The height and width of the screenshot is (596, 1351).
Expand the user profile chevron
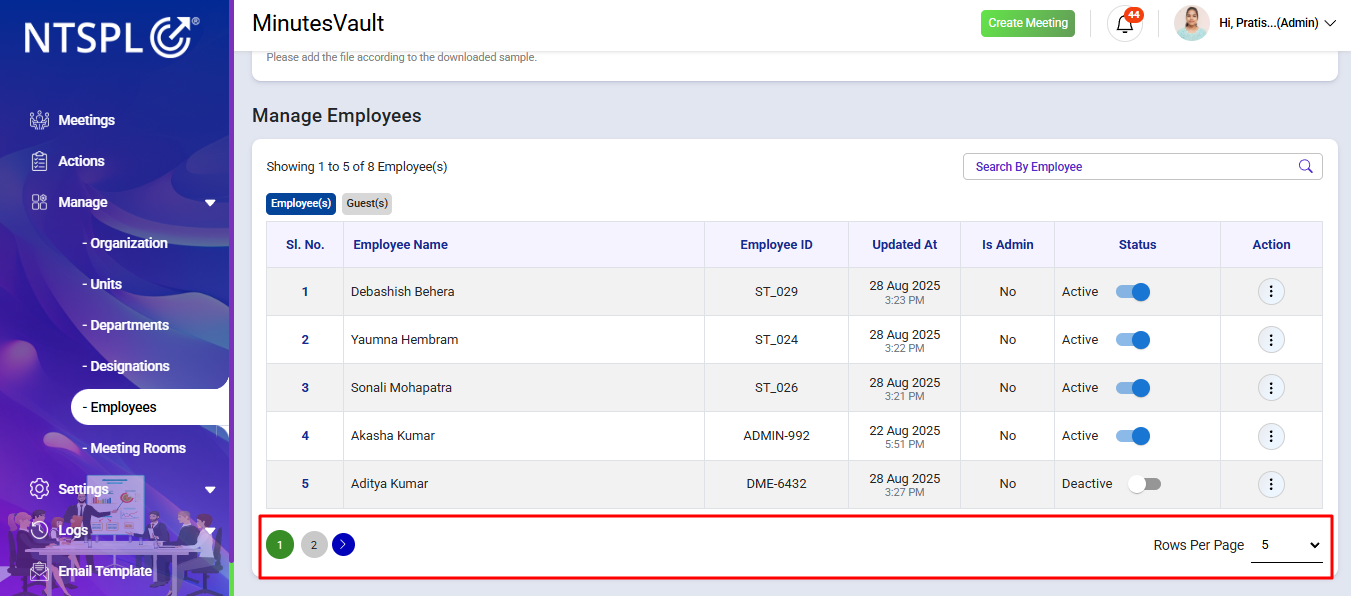tap(1330, 23)
